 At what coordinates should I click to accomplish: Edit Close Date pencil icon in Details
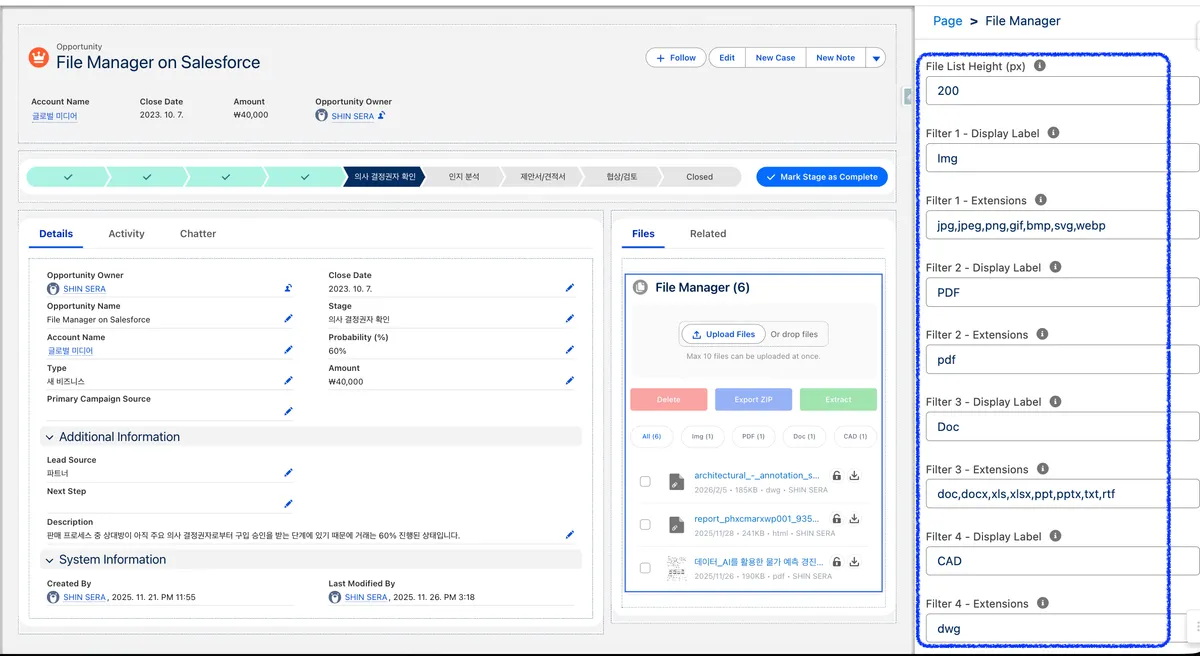570,287
